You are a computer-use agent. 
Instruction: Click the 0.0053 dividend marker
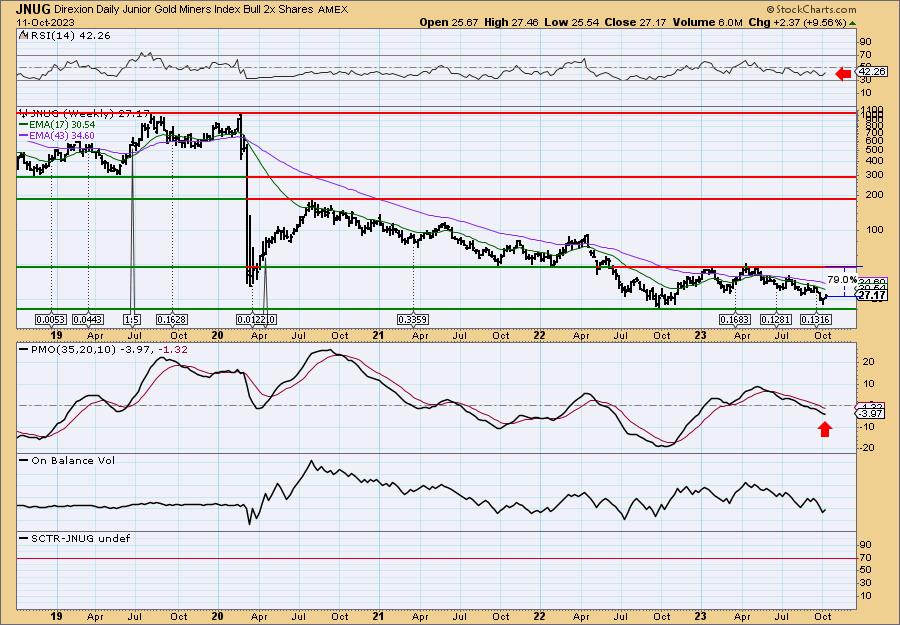pyautogui.click(x=51, y=320)
